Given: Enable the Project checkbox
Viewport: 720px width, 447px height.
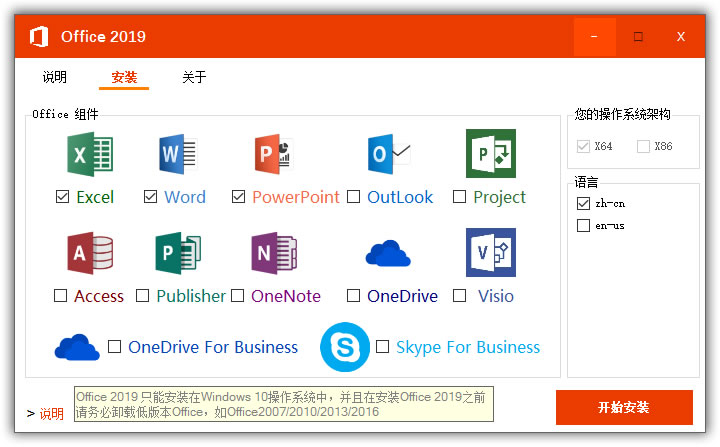Looking at the screenshot, I should [459, 197].
